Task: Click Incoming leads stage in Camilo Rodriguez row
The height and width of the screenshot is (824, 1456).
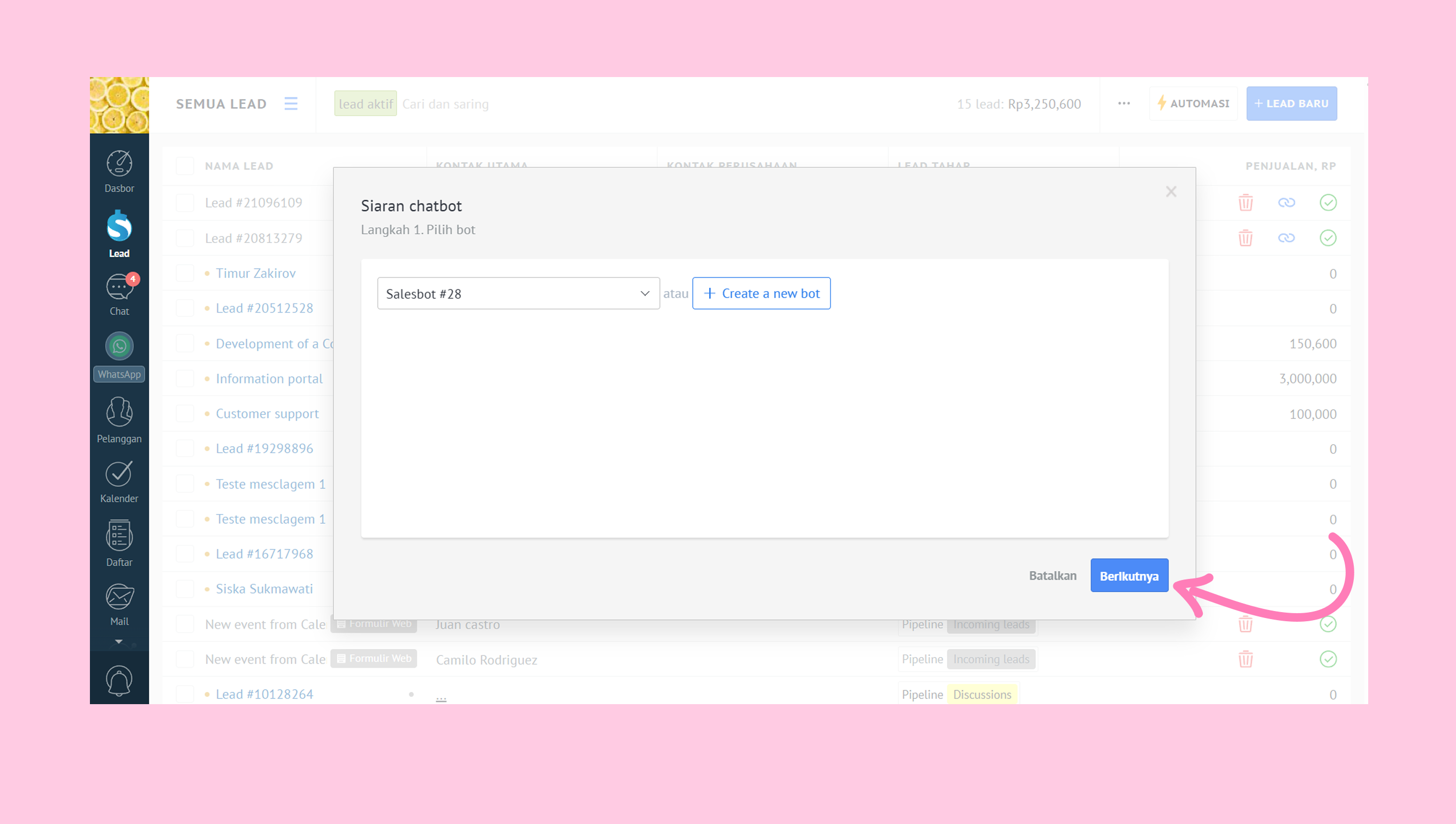Action: pyautogui.click(x=991, y=659)
